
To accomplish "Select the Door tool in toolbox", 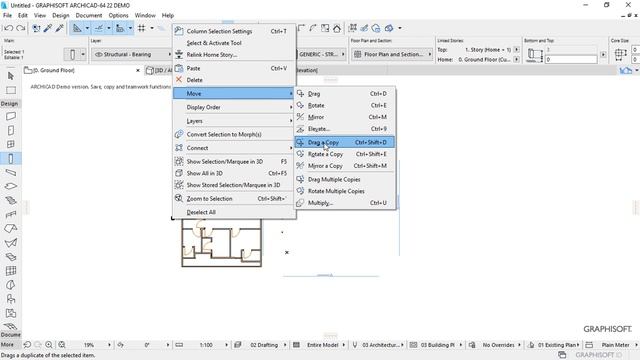I will tap(11, 130).
